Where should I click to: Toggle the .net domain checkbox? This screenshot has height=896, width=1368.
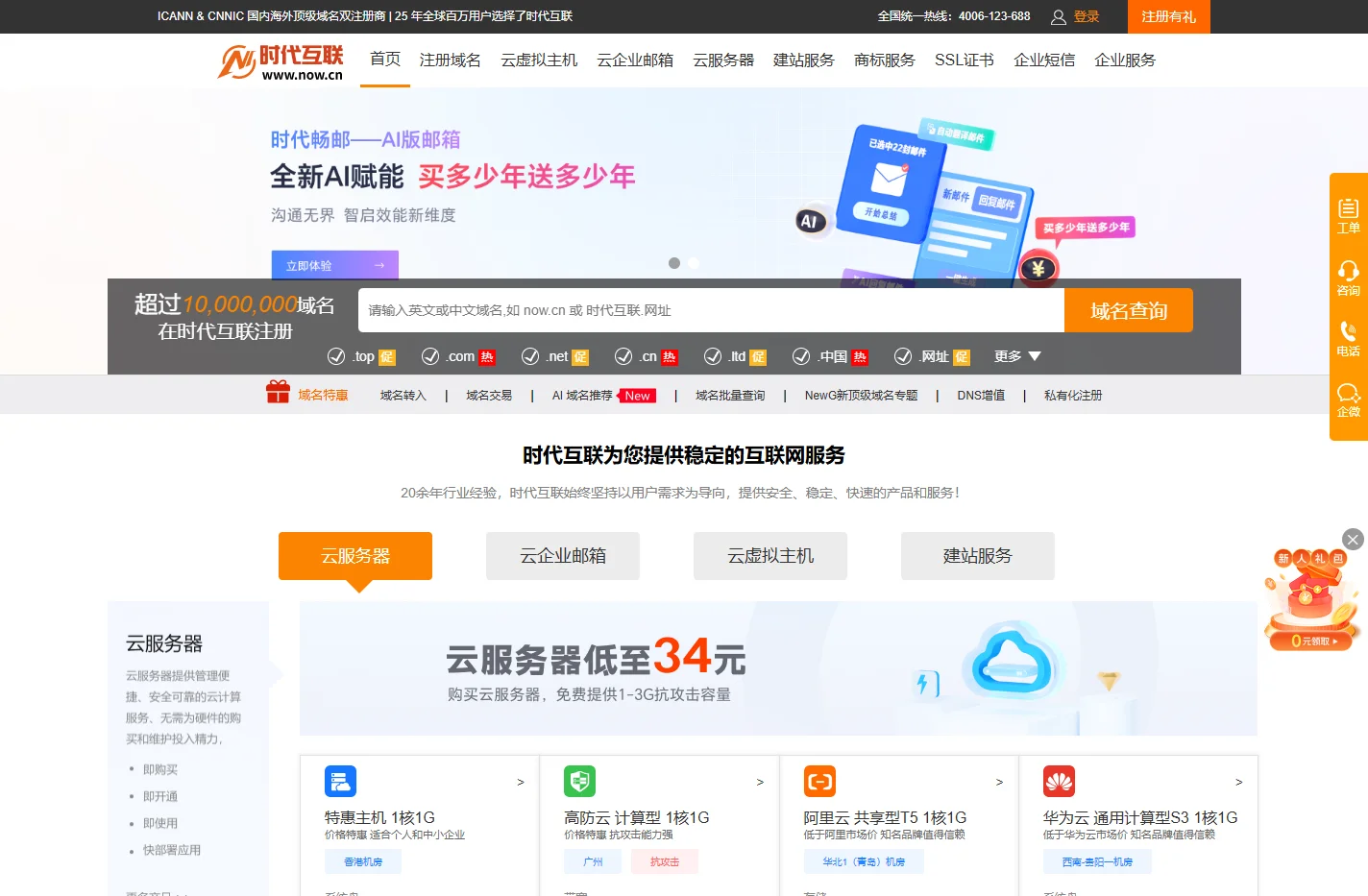click(530, 356)
